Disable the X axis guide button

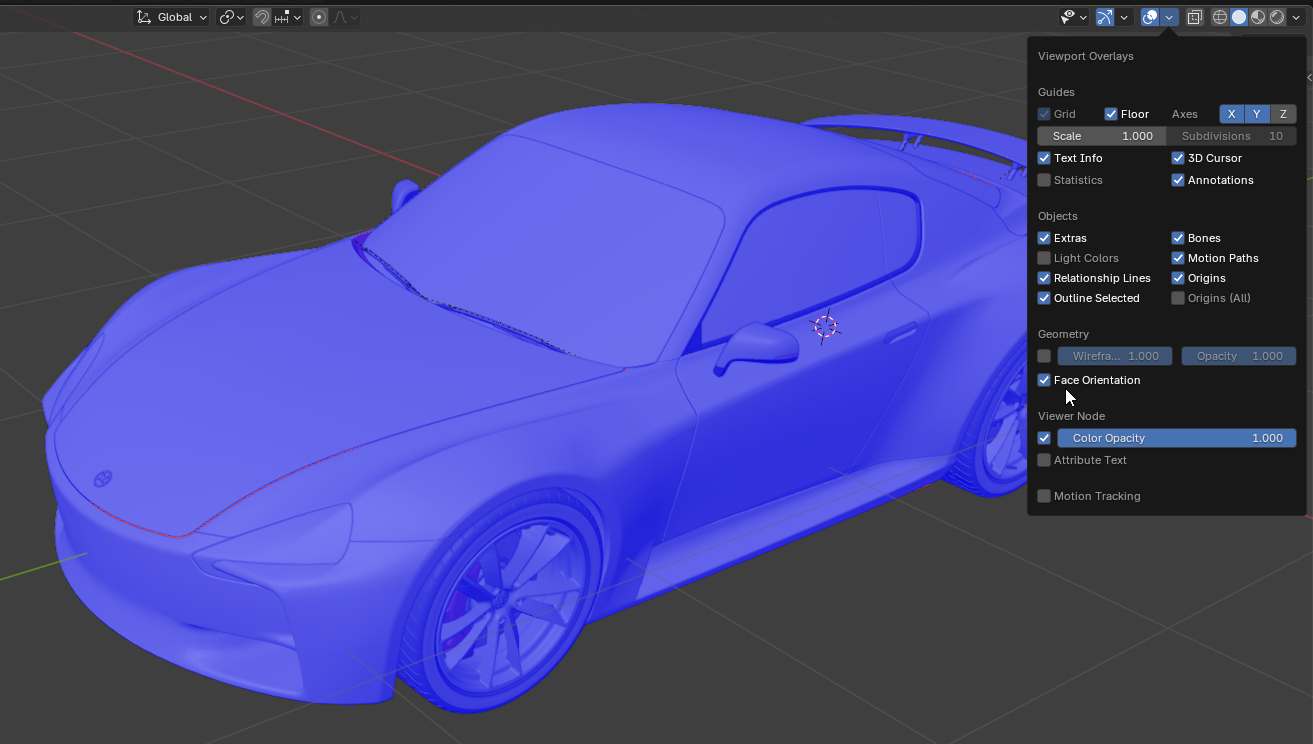1231,114
